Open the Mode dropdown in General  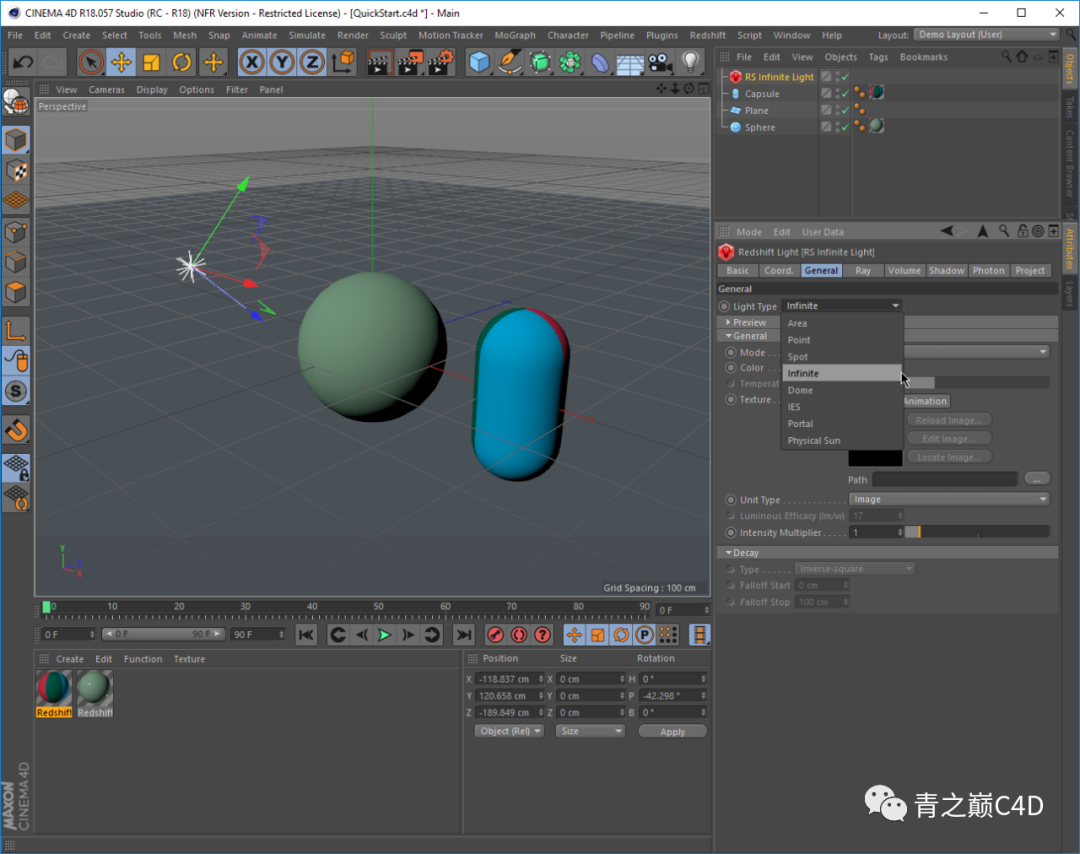click(976, 352)
